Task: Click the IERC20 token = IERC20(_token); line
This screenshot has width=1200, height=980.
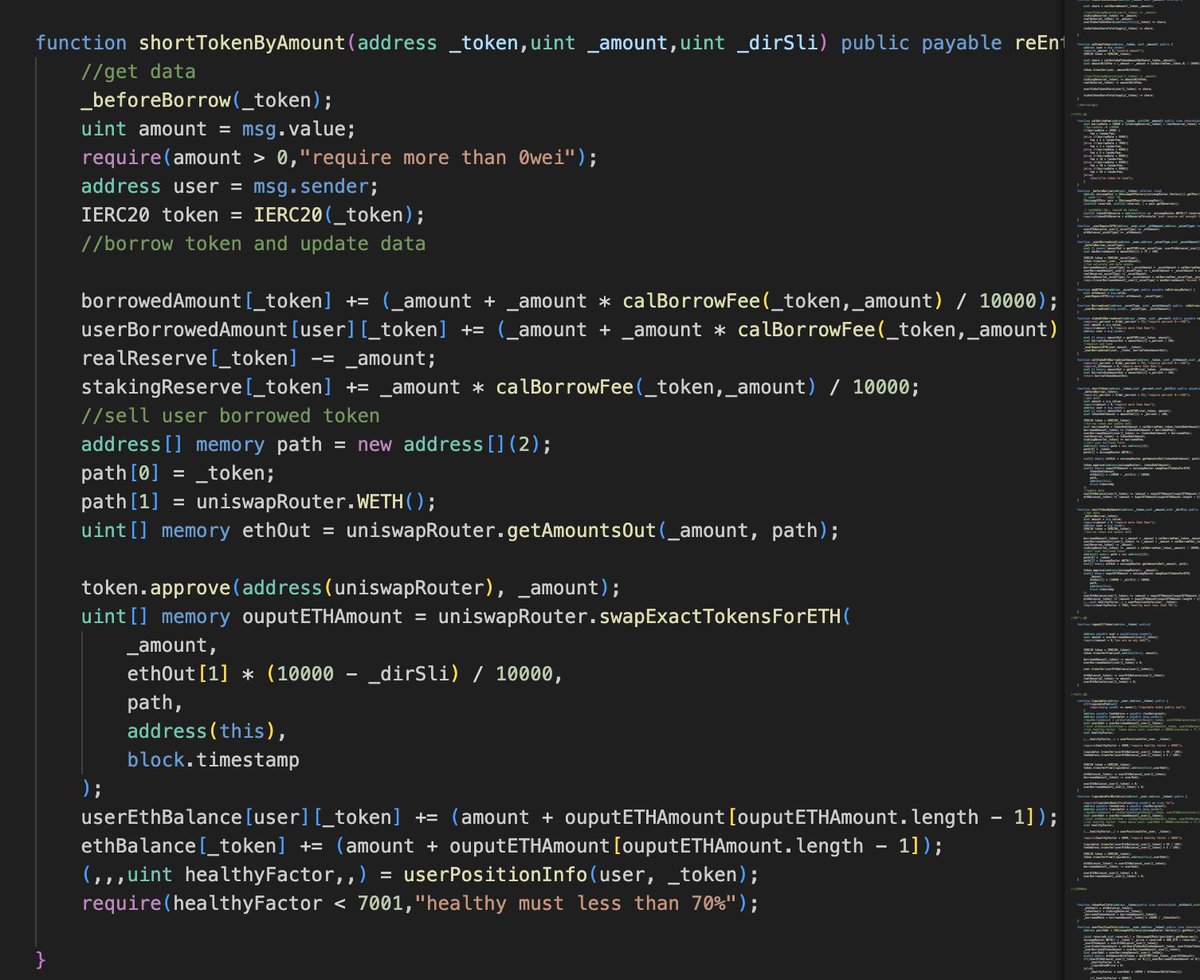Action: (x=254, y=215)
